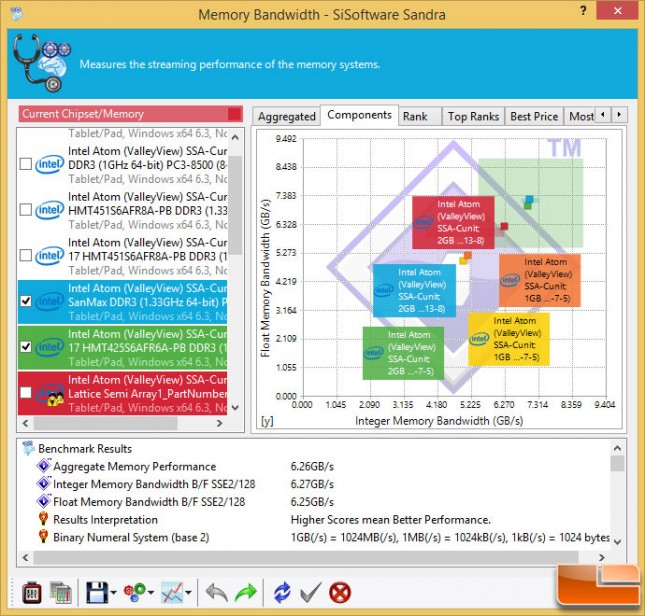
Task: Click the red 2GB ...13-8) chart label
Action: 453,222
